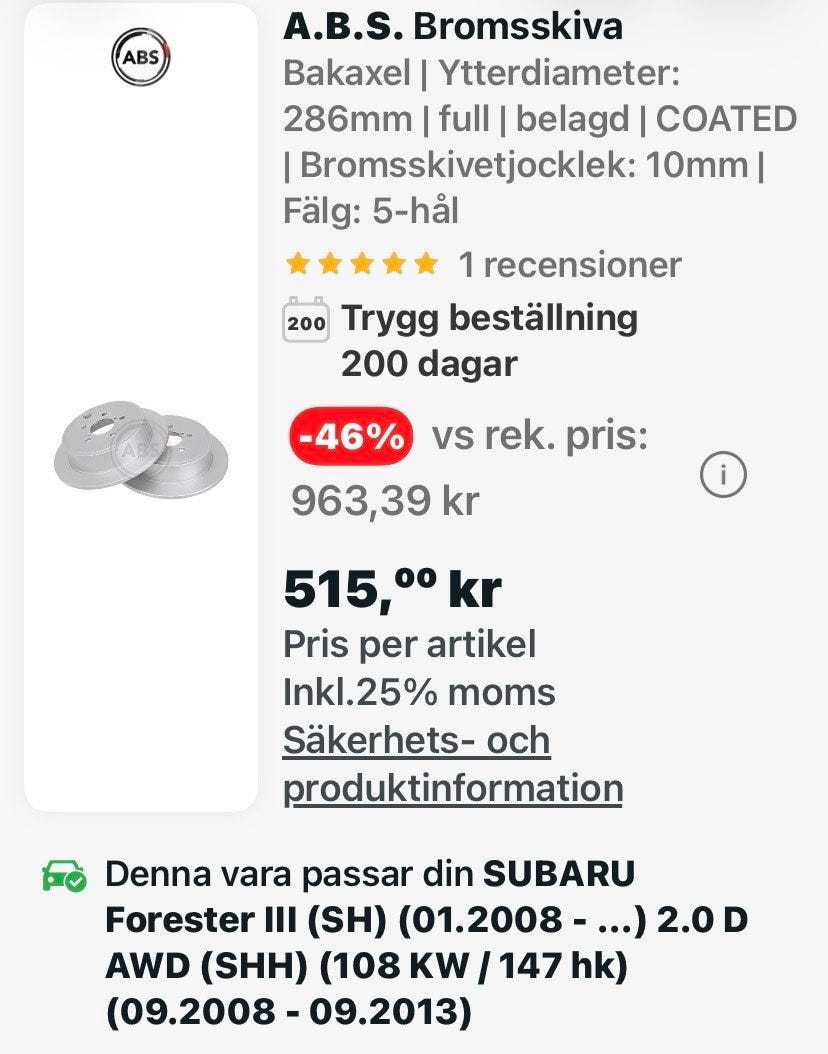
Task: Open the brake disc product image
Action: click(141, 450)
